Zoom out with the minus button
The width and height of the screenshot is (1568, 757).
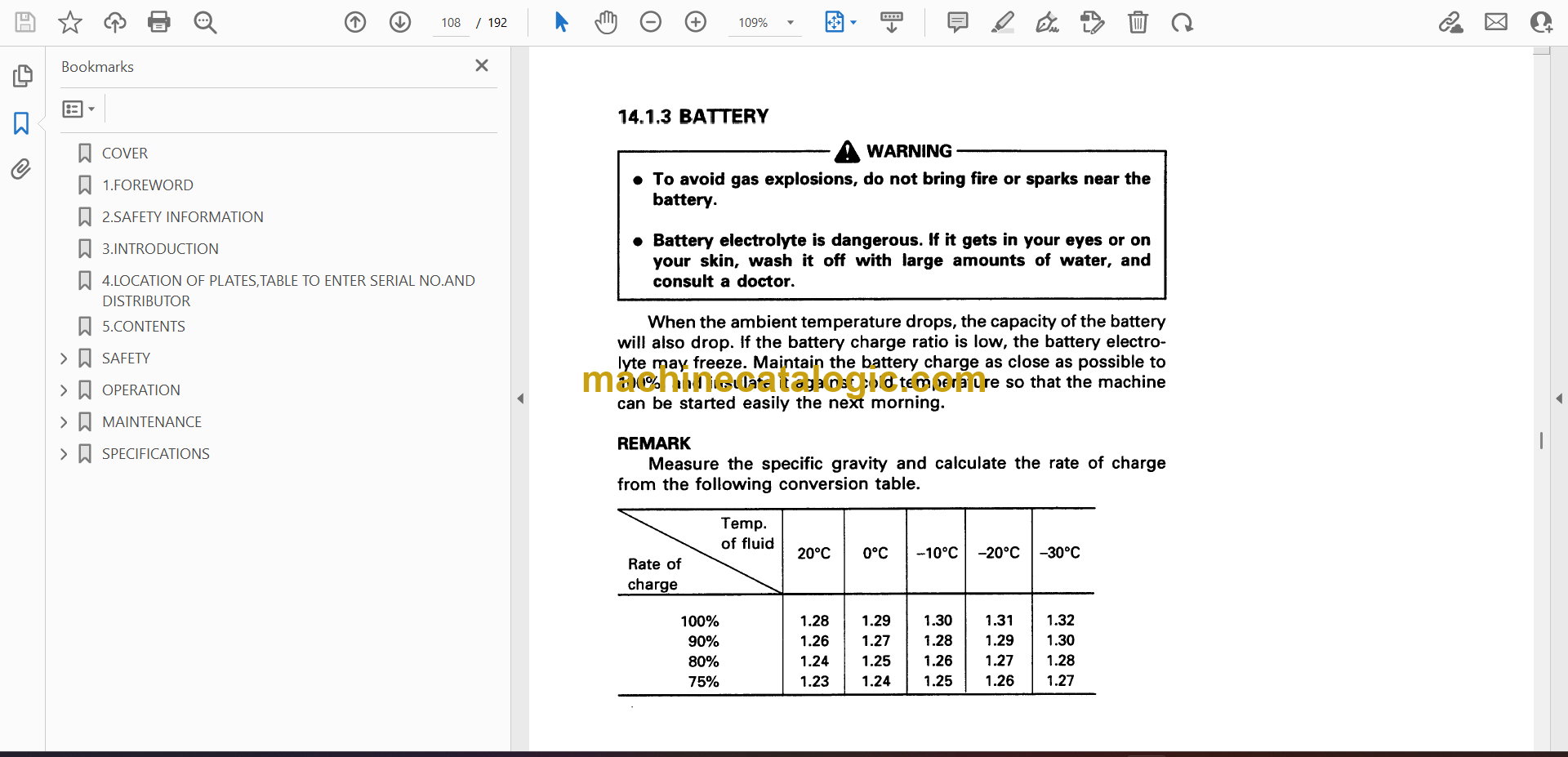coord(651,22)
